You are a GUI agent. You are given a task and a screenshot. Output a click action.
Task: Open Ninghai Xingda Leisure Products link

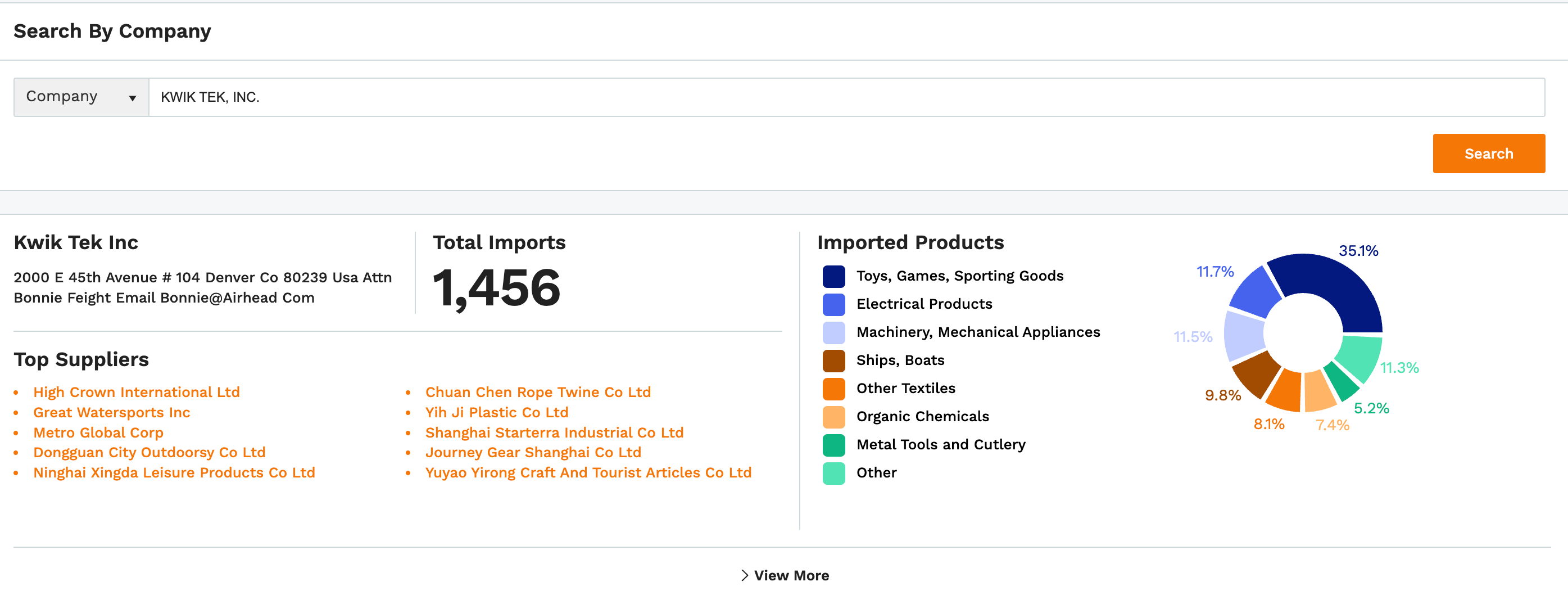pyautogui.click(x=174, y=472)
